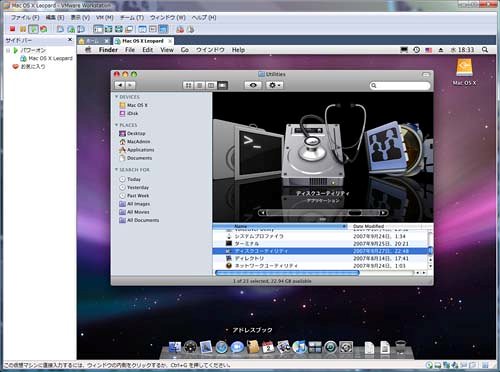Open iCal calendar from the dock
Screen dimensions: 500x372
[268, 347]
